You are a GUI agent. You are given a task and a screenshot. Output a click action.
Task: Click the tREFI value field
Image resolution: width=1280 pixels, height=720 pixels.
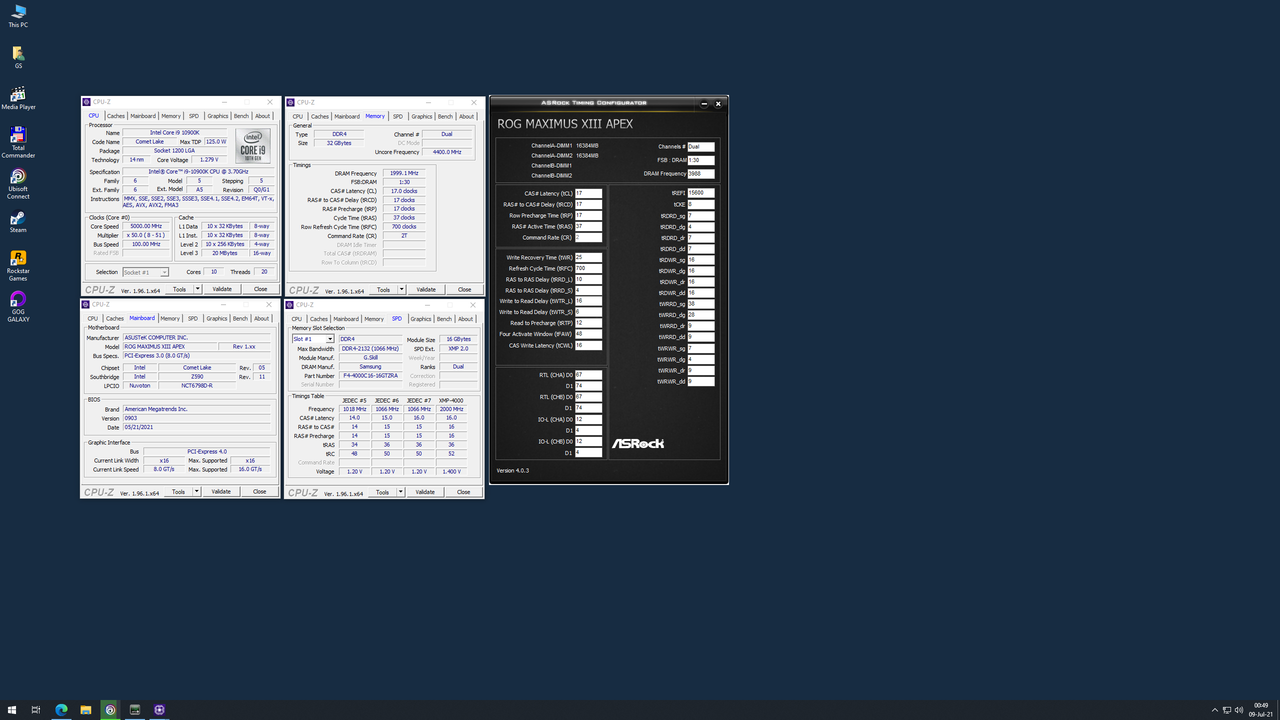(700, 193)
